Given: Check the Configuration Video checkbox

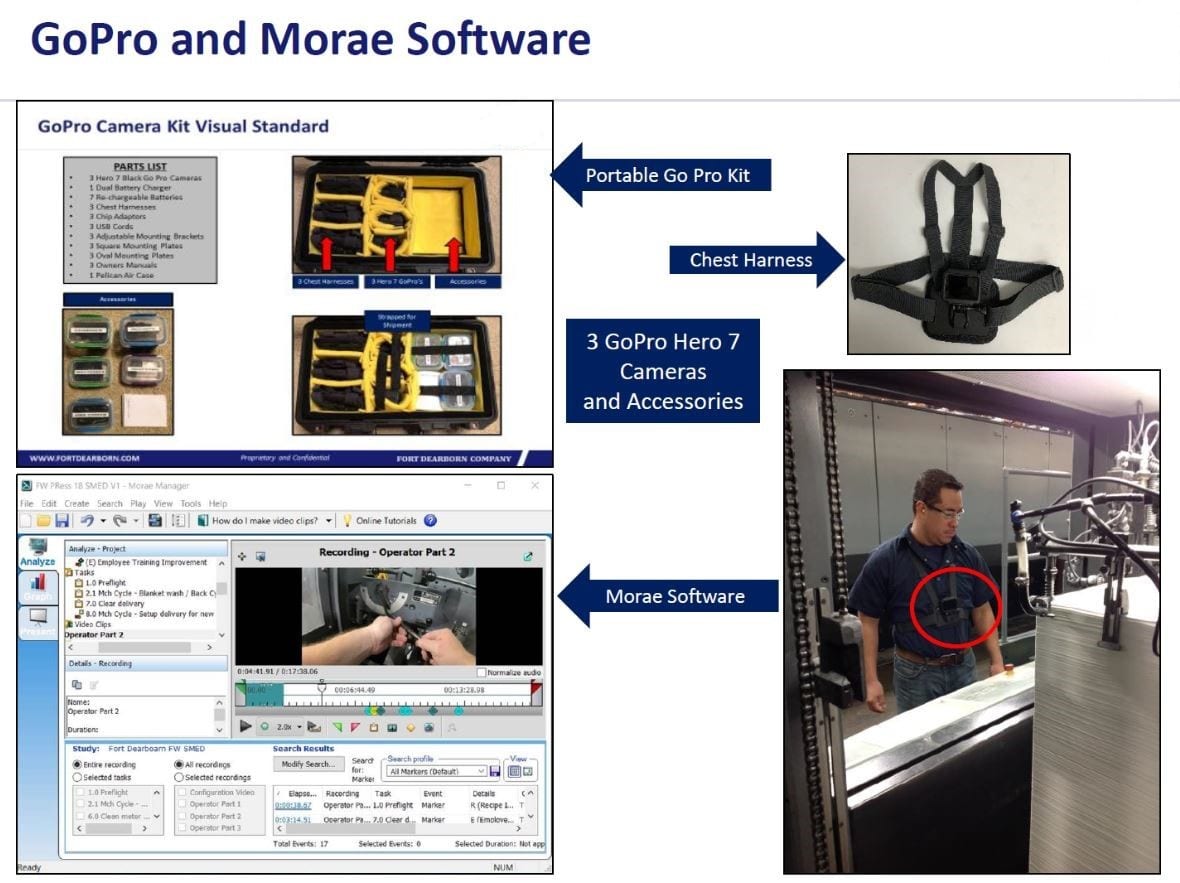Looking at the screenshot, I should point(182,792).
